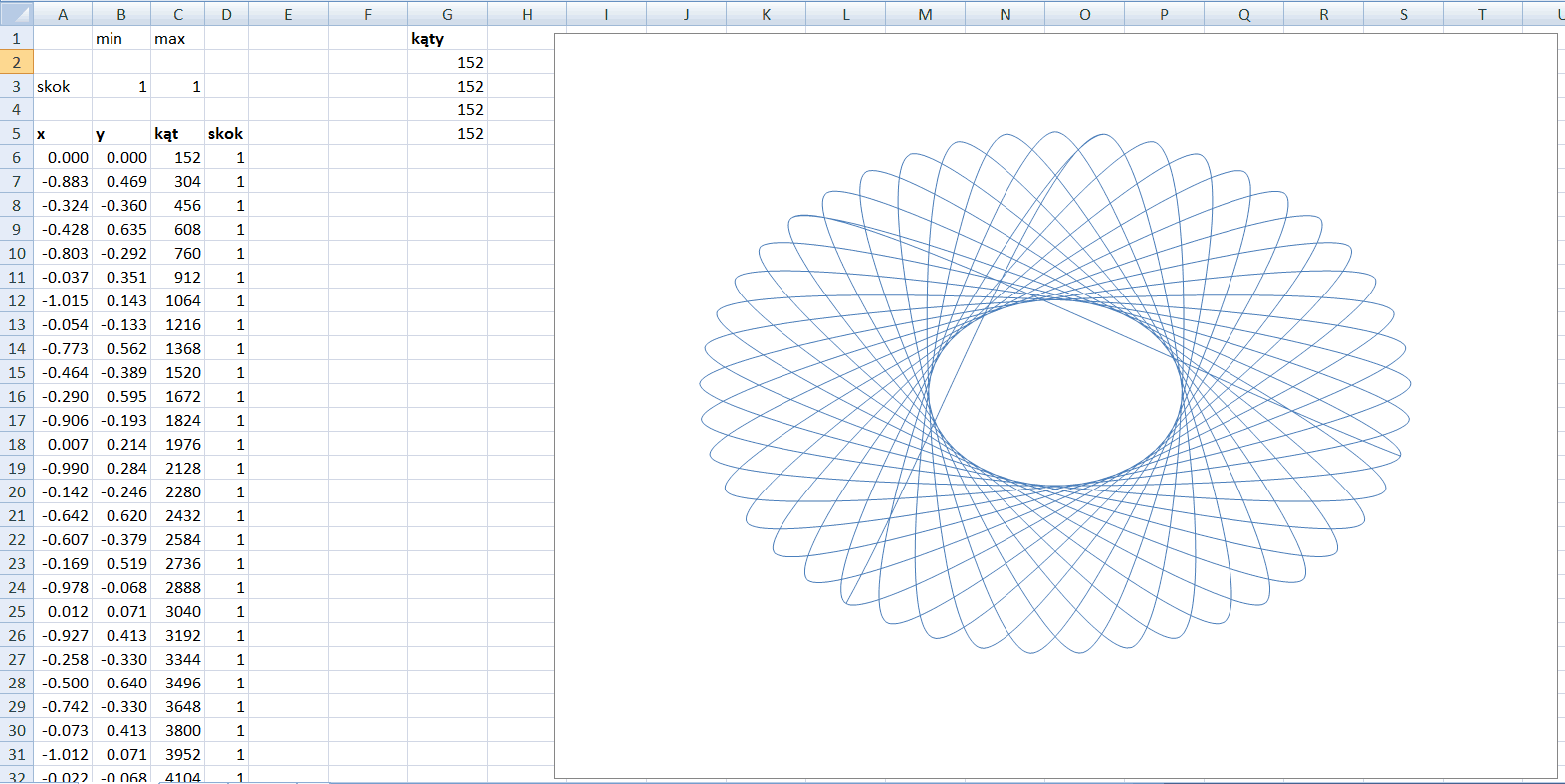
Task: Click the highlighted row 2 header
Action: 16,62
